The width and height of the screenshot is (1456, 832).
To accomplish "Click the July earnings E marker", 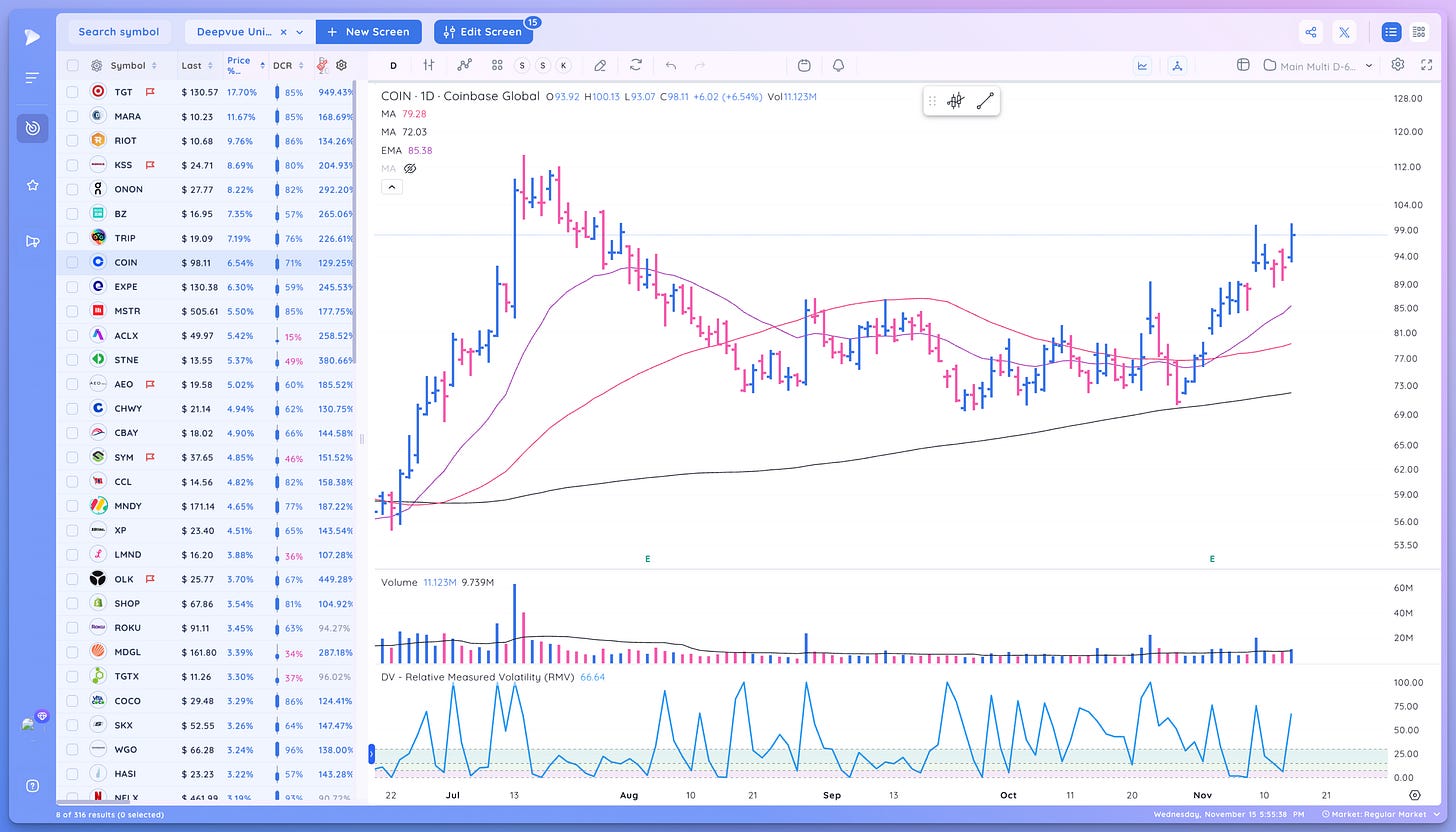I will tap(648, 559).
